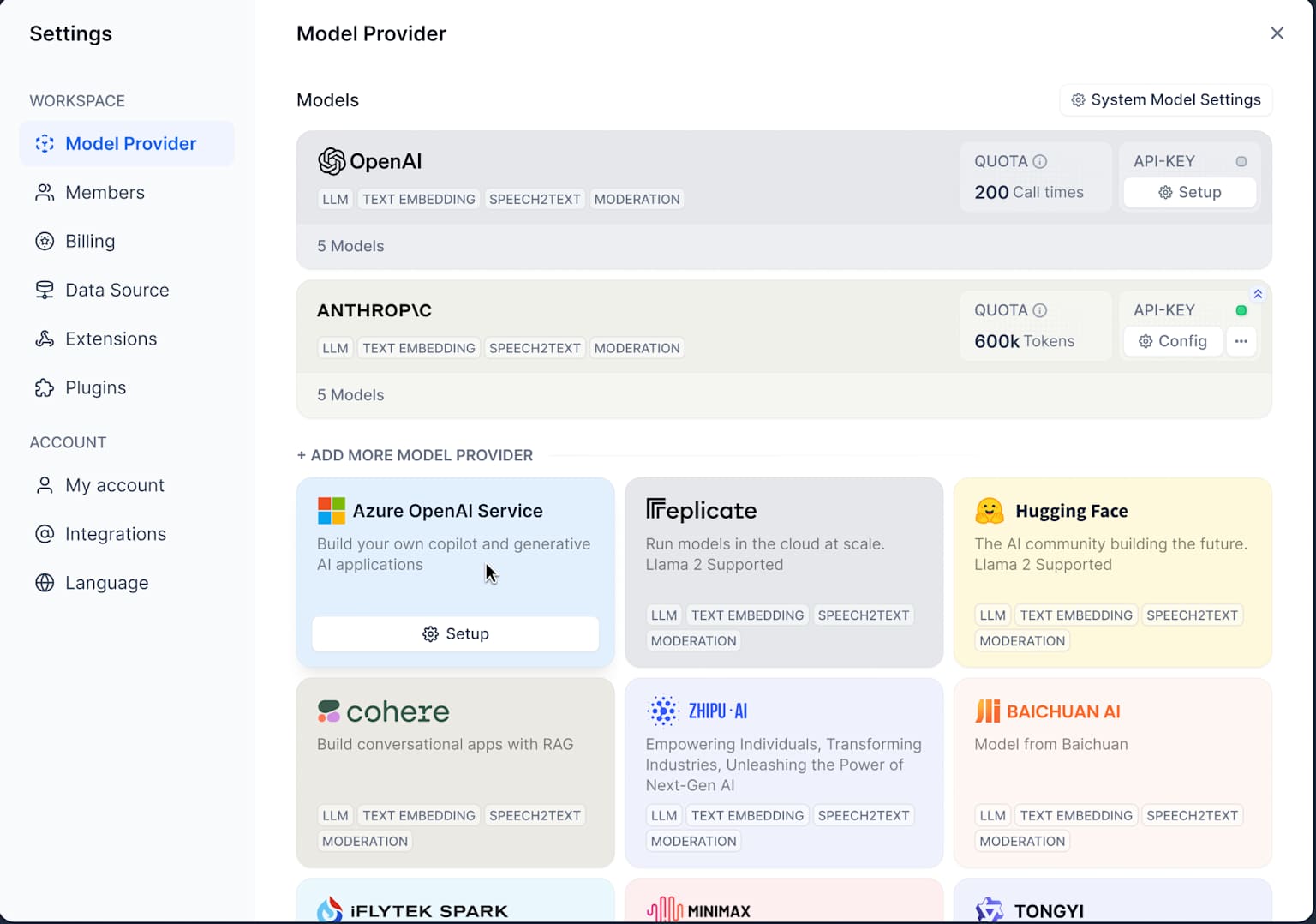Screen dimensions: 1316x924
Task: Click the green API-KEY status indicator on Anthropic
Action: click(1241, 311)
